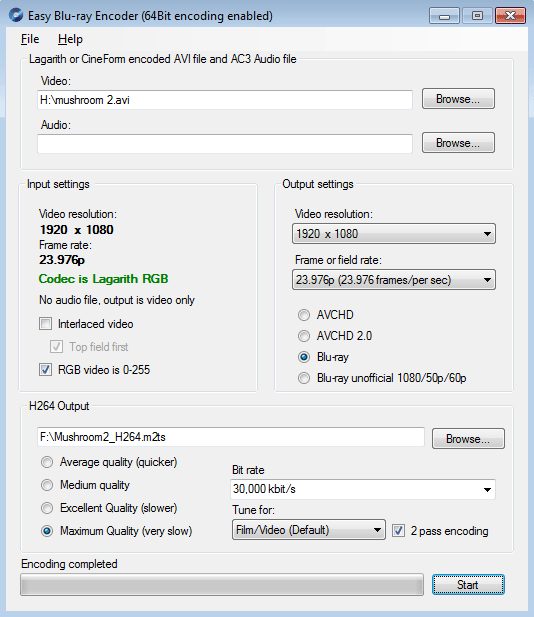Image resolution: width=534 pixels, height=617 pixels.
Task: Browse for the H264 output file location
Action: point(468,438)
